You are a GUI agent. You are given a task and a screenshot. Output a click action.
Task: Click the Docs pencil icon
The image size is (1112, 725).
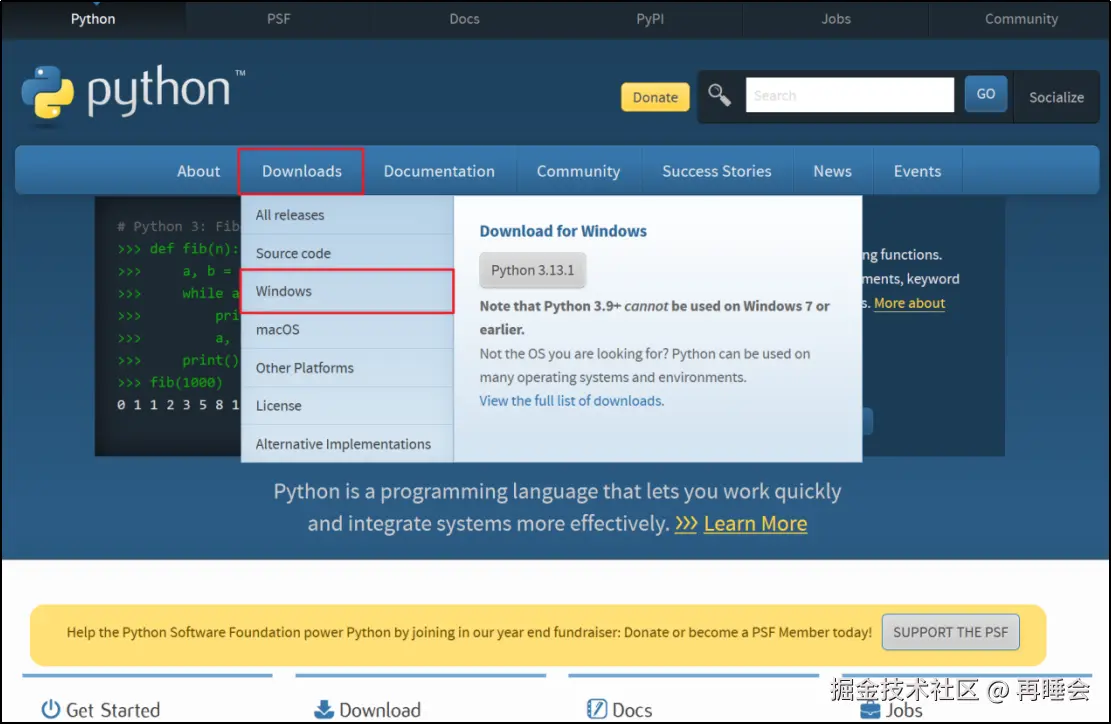[x=597, y=709]
